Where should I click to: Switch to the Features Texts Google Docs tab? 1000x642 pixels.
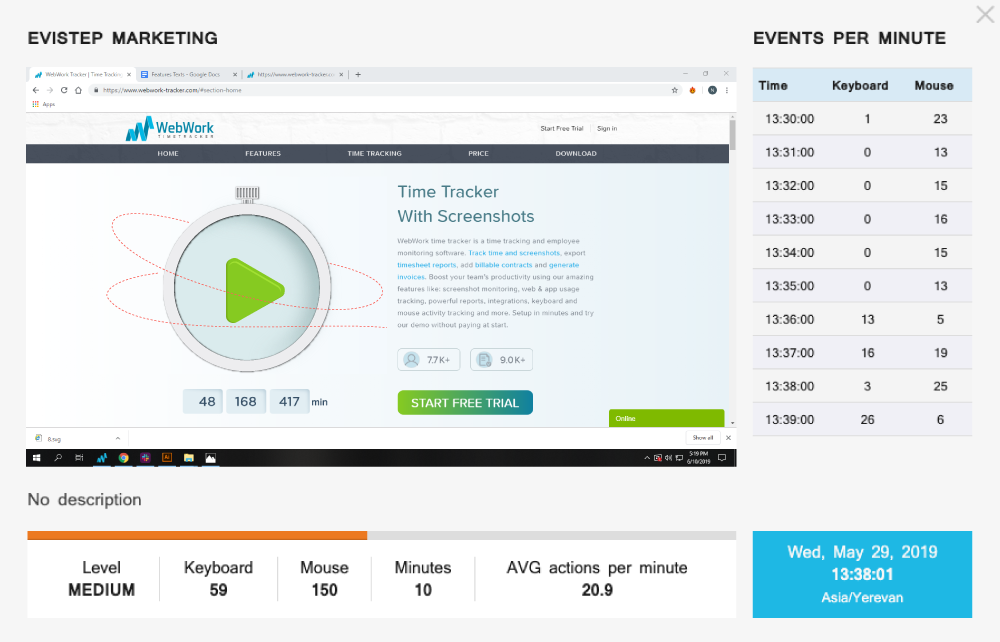click(189, 75)
